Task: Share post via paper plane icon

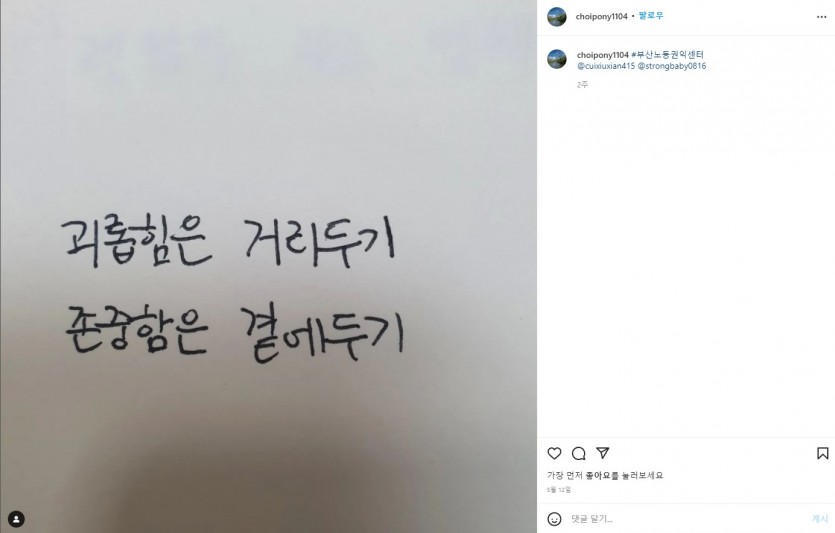Action: [x=602, y=453]
